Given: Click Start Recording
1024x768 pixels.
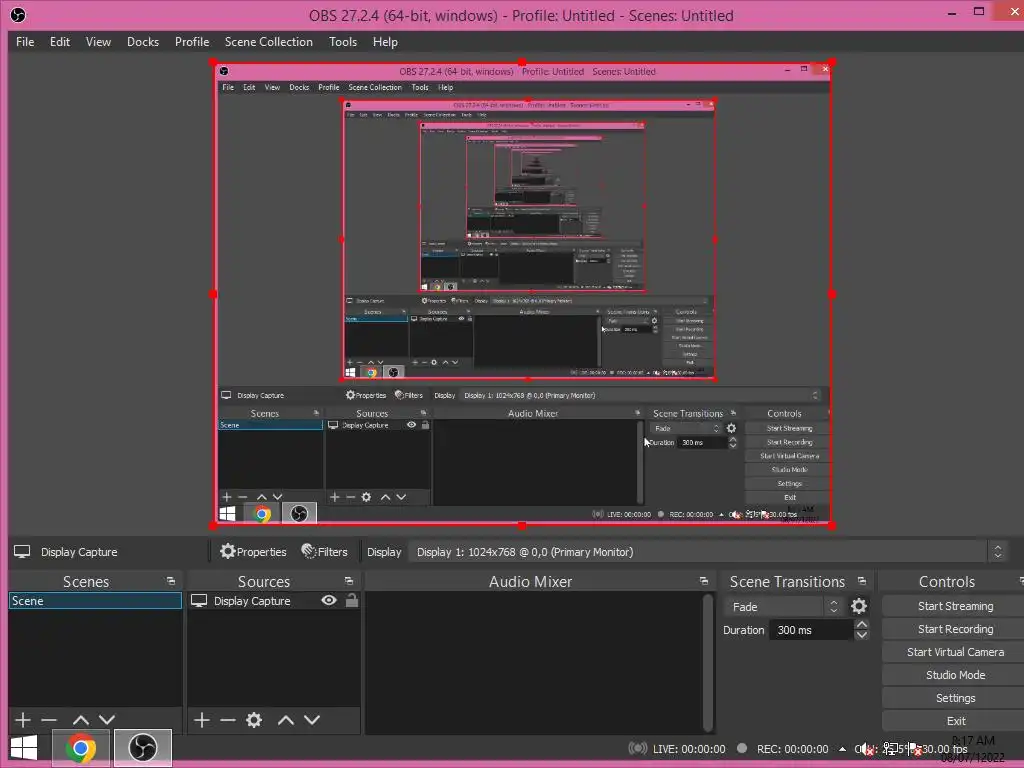Looking at the screenshot, I should pyautogui.click(x=955, y=629).
